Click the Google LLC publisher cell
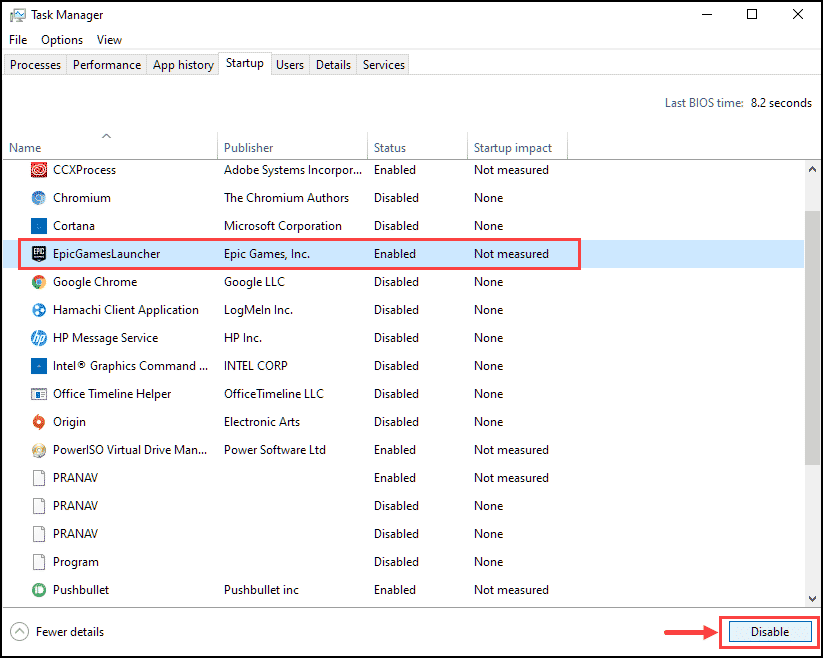 pyautogui.click(x=255, y=282)
